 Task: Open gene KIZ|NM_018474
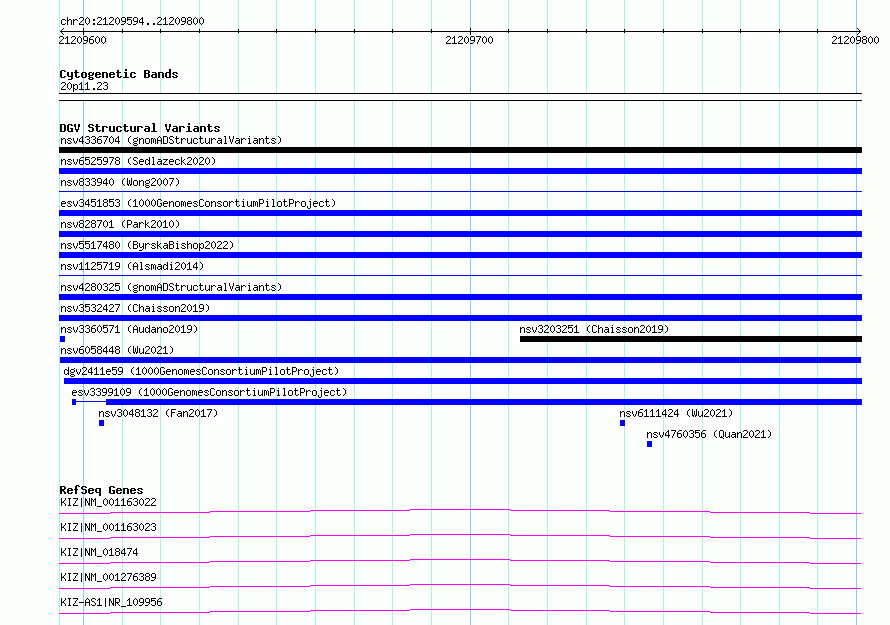[x=99, y=552]
